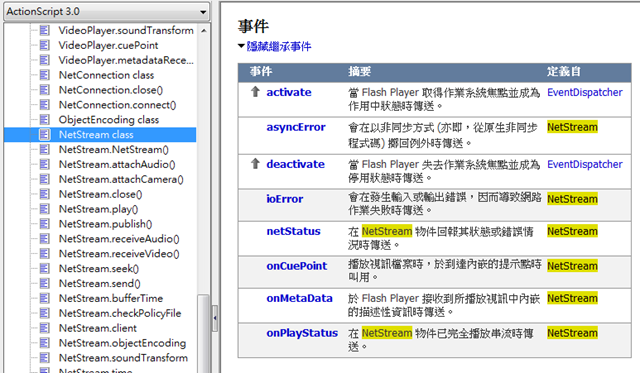The height and width of the screenshot is (373, 640).
Task: Click page icon for ObjectEncoding class
Action: click(x=44, y=120)
